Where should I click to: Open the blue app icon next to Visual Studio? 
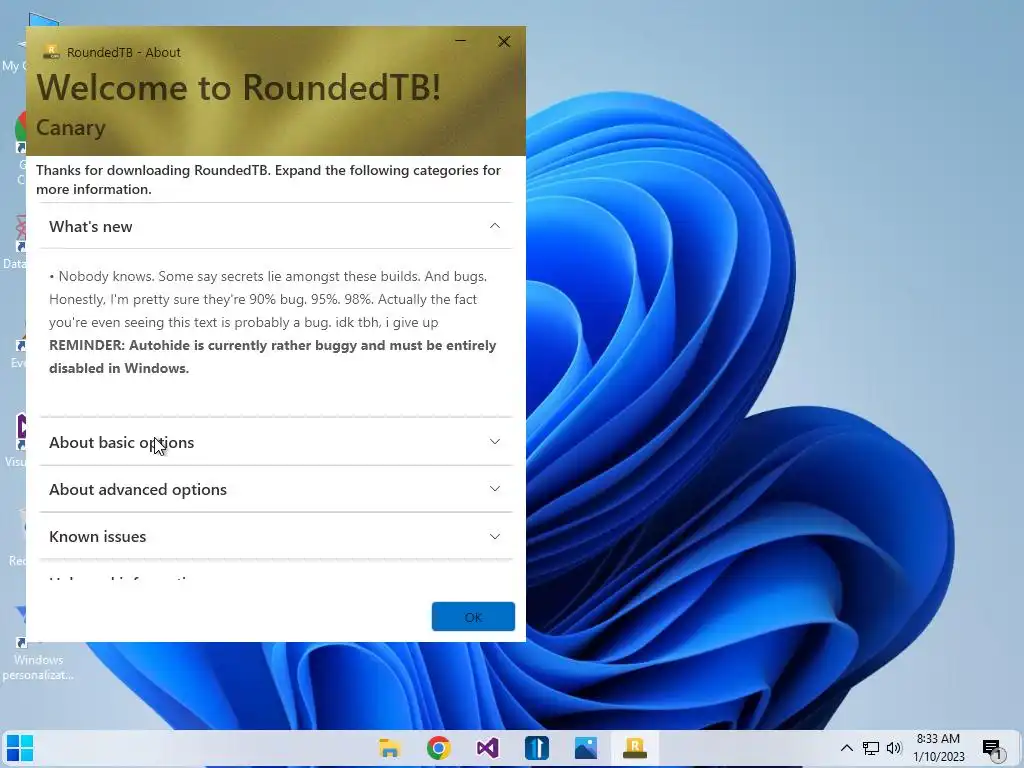click(537, 748)
